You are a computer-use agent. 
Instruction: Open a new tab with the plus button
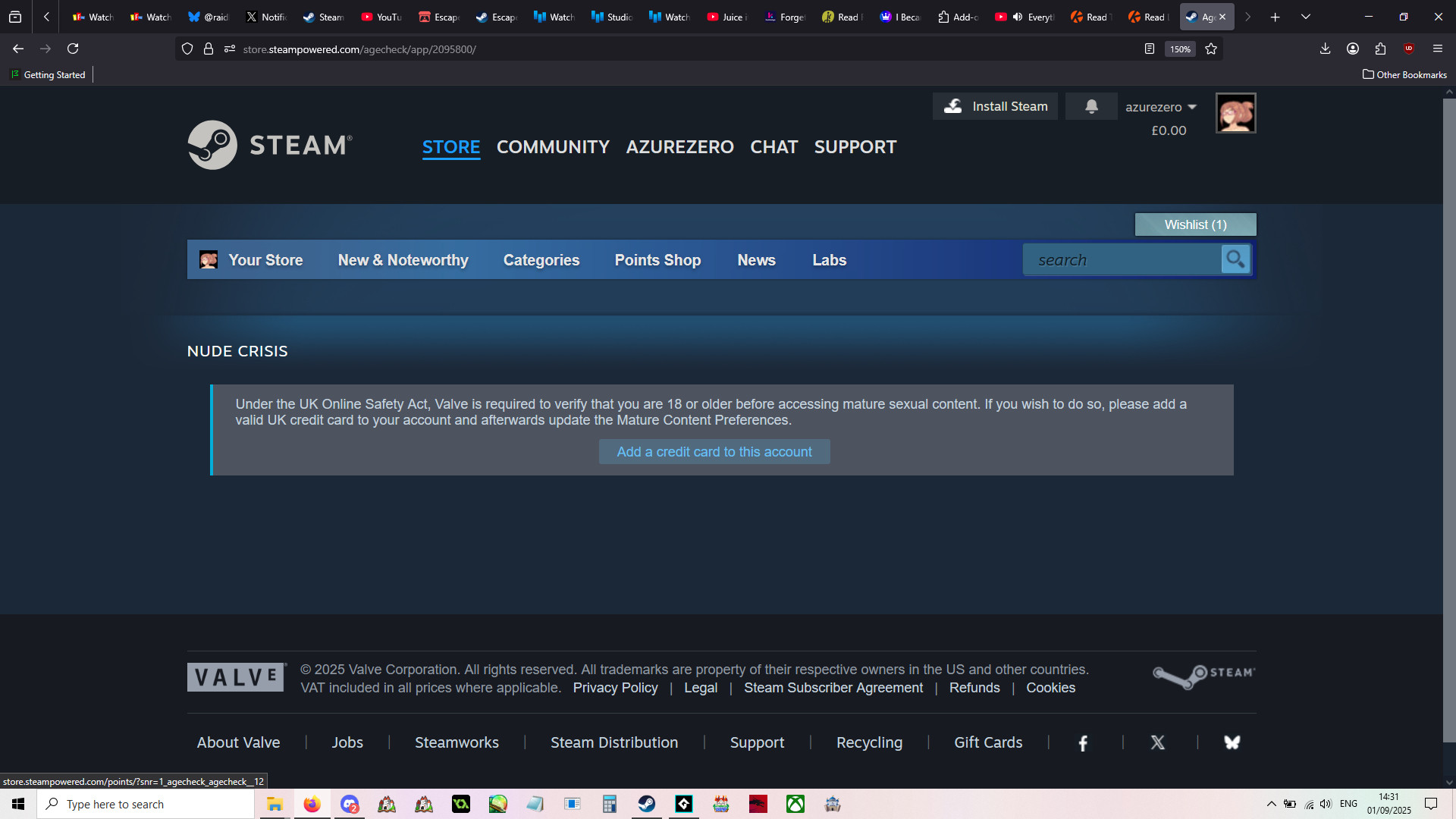1276,17
